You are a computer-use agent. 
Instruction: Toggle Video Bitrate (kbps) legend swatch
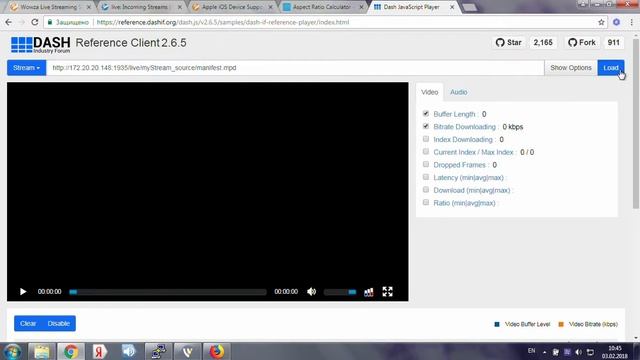pyautogui.click(x=561, y=324)
